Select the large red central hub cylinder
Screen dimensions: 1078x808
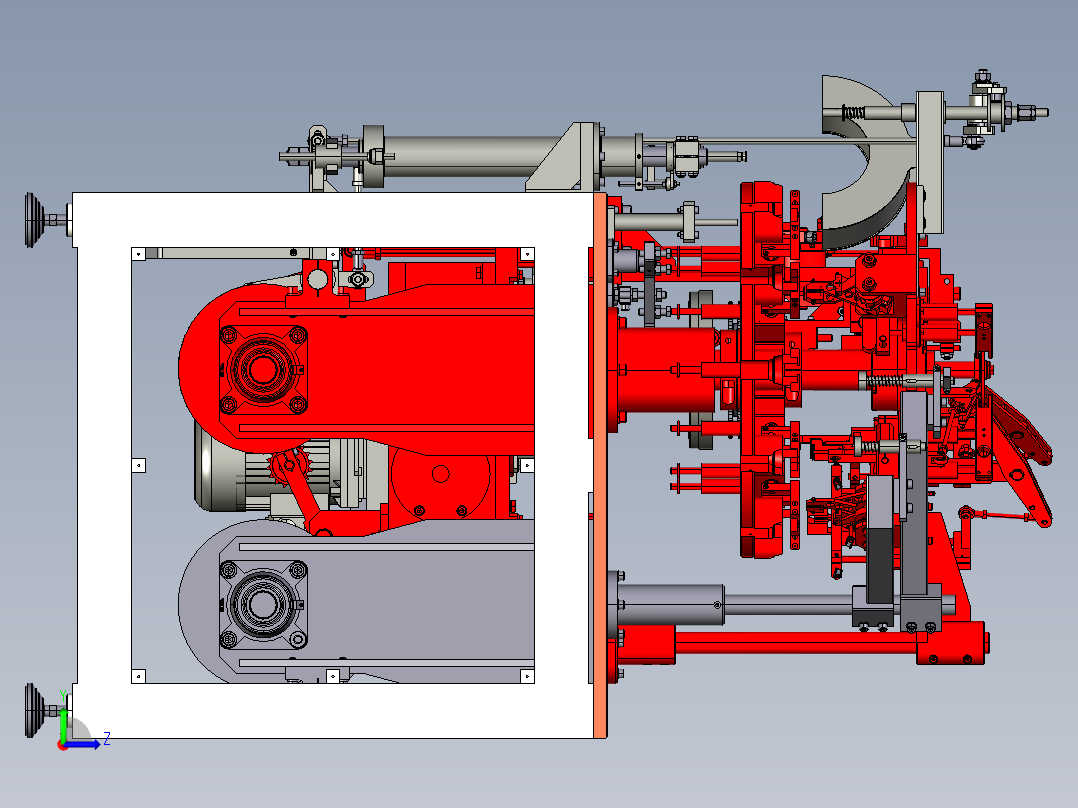(665, 369)
